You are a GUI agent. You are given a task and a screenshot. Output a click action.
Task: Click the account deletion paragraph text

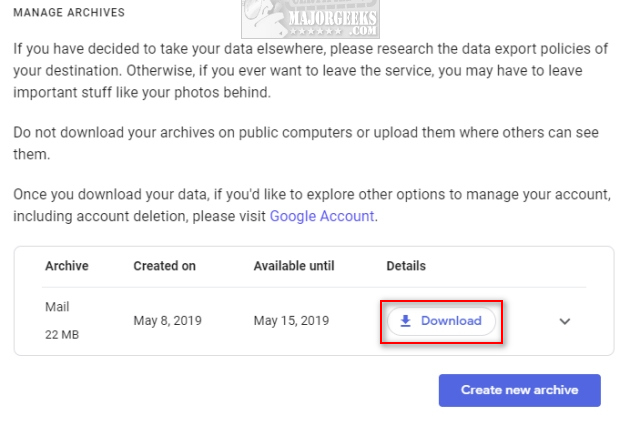tap(312, 205)
